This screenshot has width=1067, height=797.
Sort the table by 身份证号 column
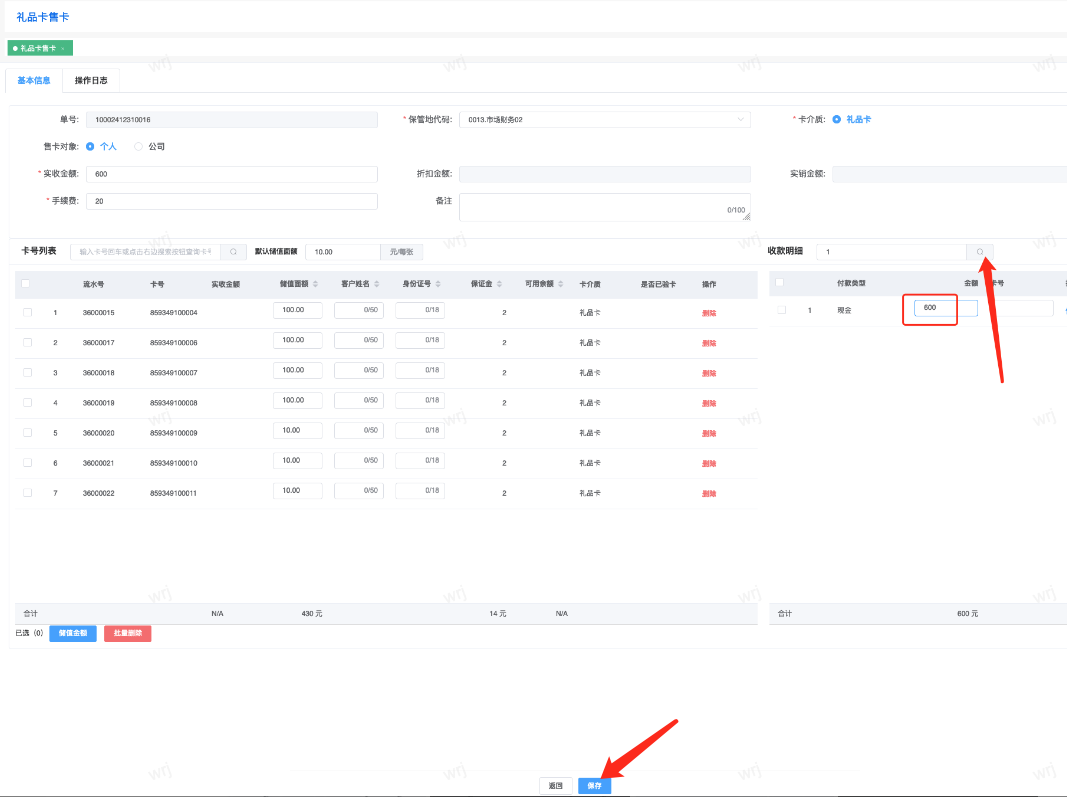coord(438,284)
